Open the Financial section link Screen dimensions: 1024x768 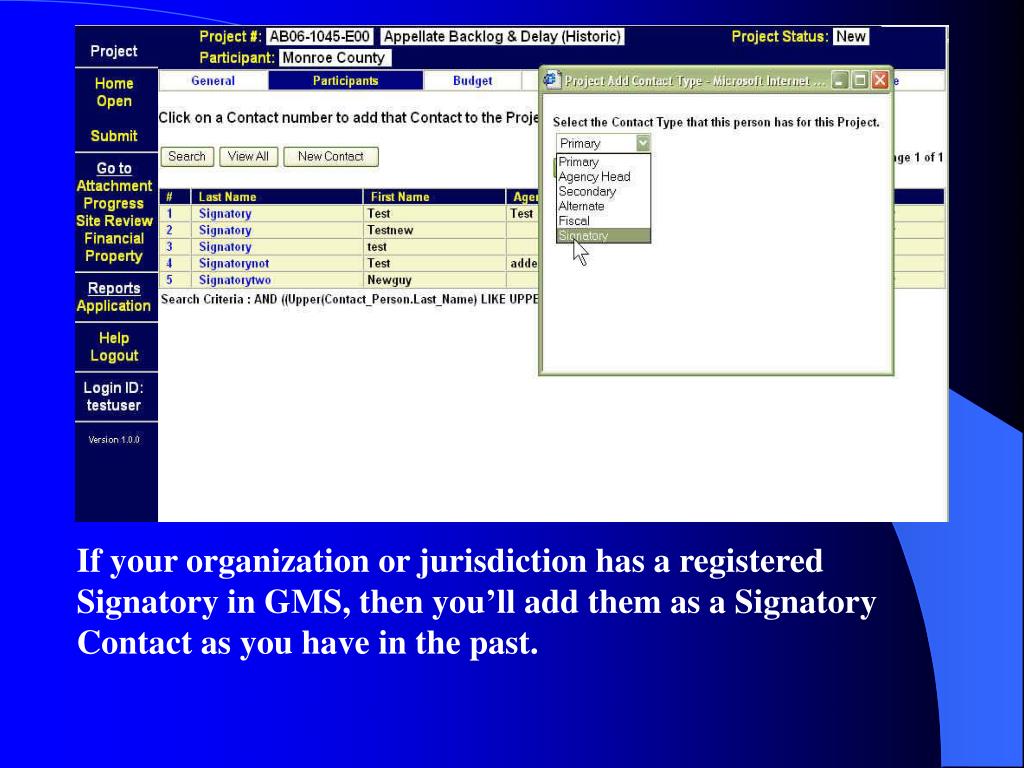point(114,239)
